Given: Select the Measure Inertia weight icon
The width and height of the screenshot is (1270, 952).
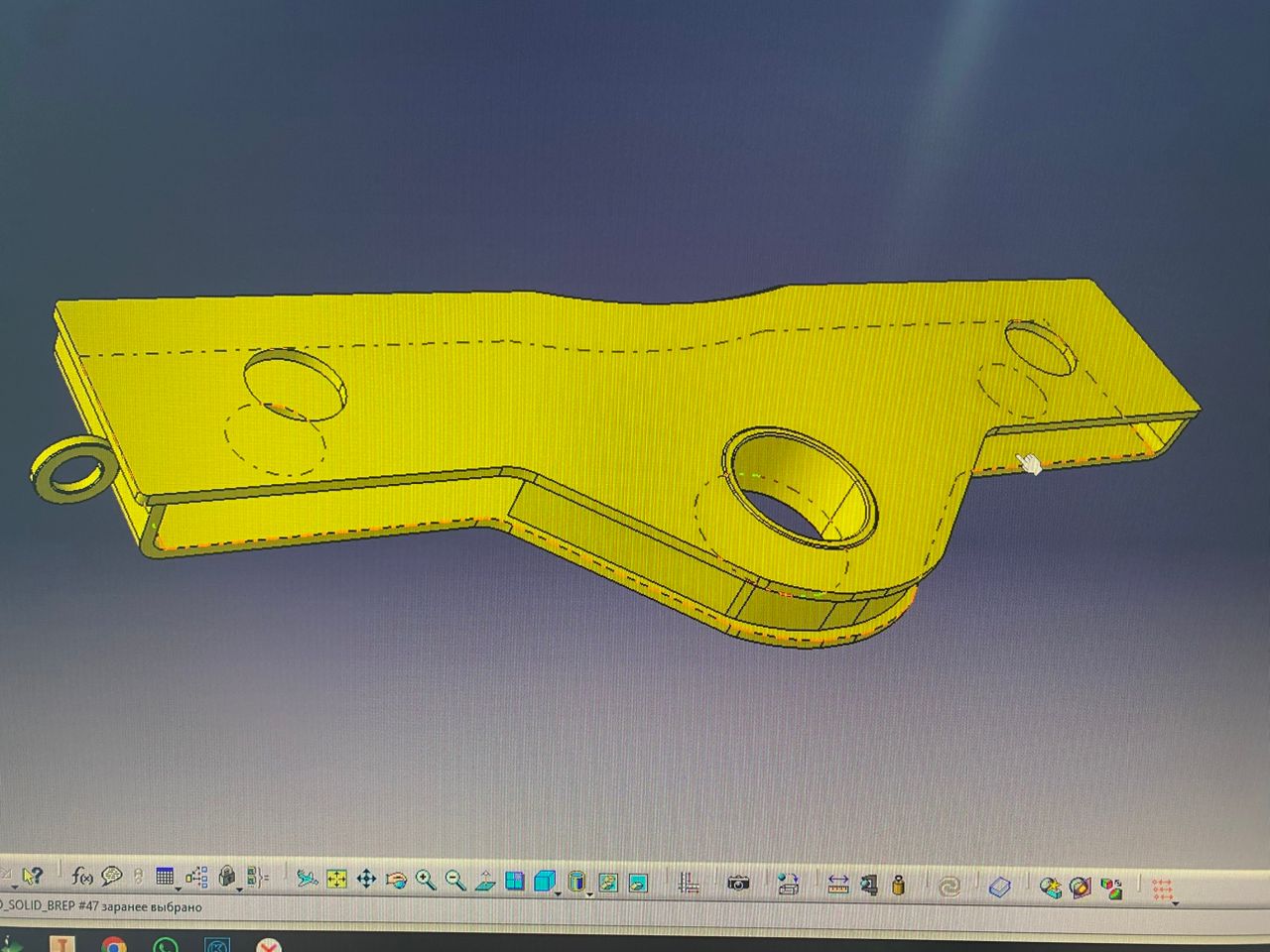Looking at the screenshot, I should tap(899, 885).
